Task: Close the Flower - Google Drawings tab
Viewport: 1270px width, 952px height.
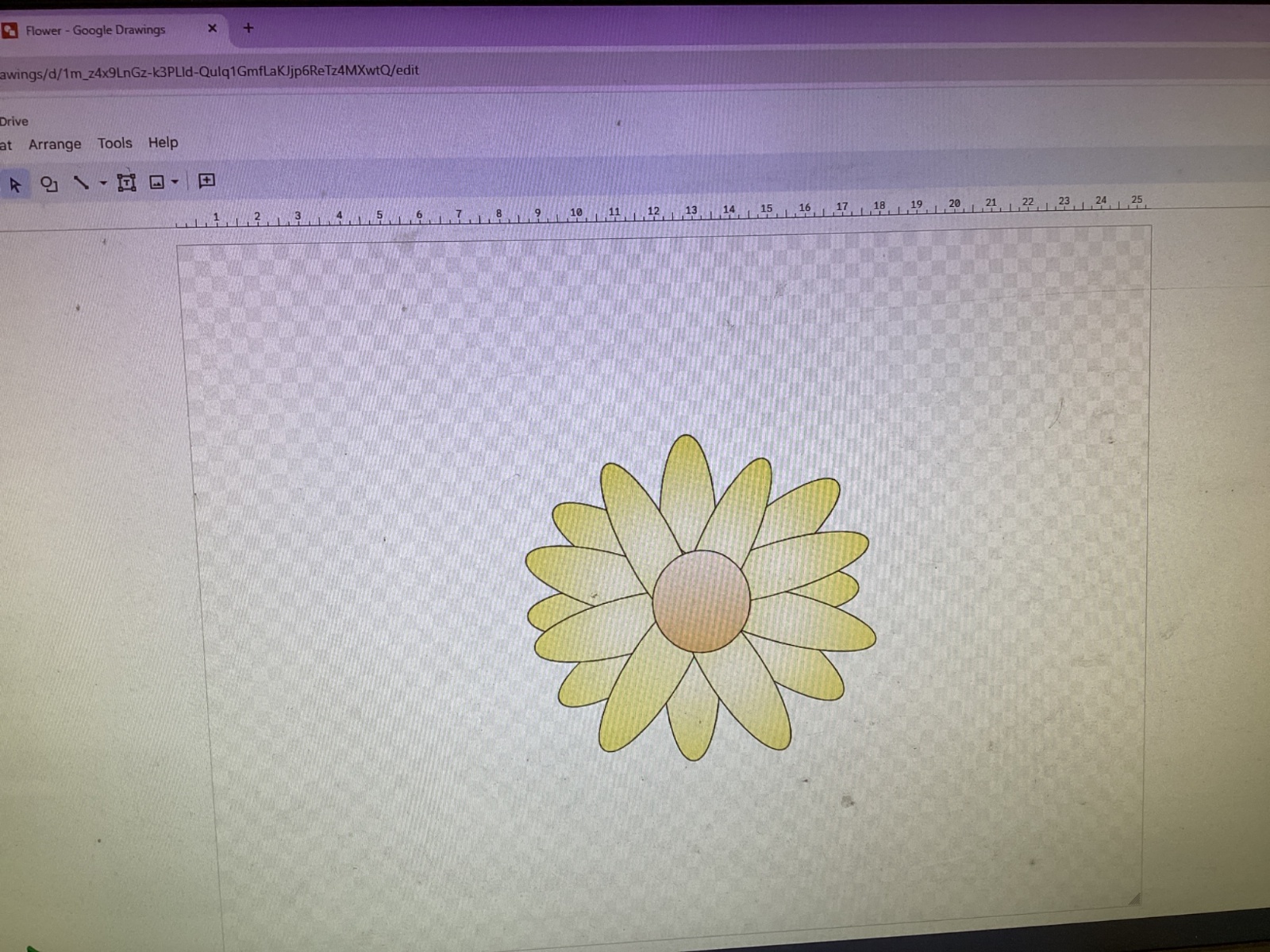Action: (x=212, y=29)
